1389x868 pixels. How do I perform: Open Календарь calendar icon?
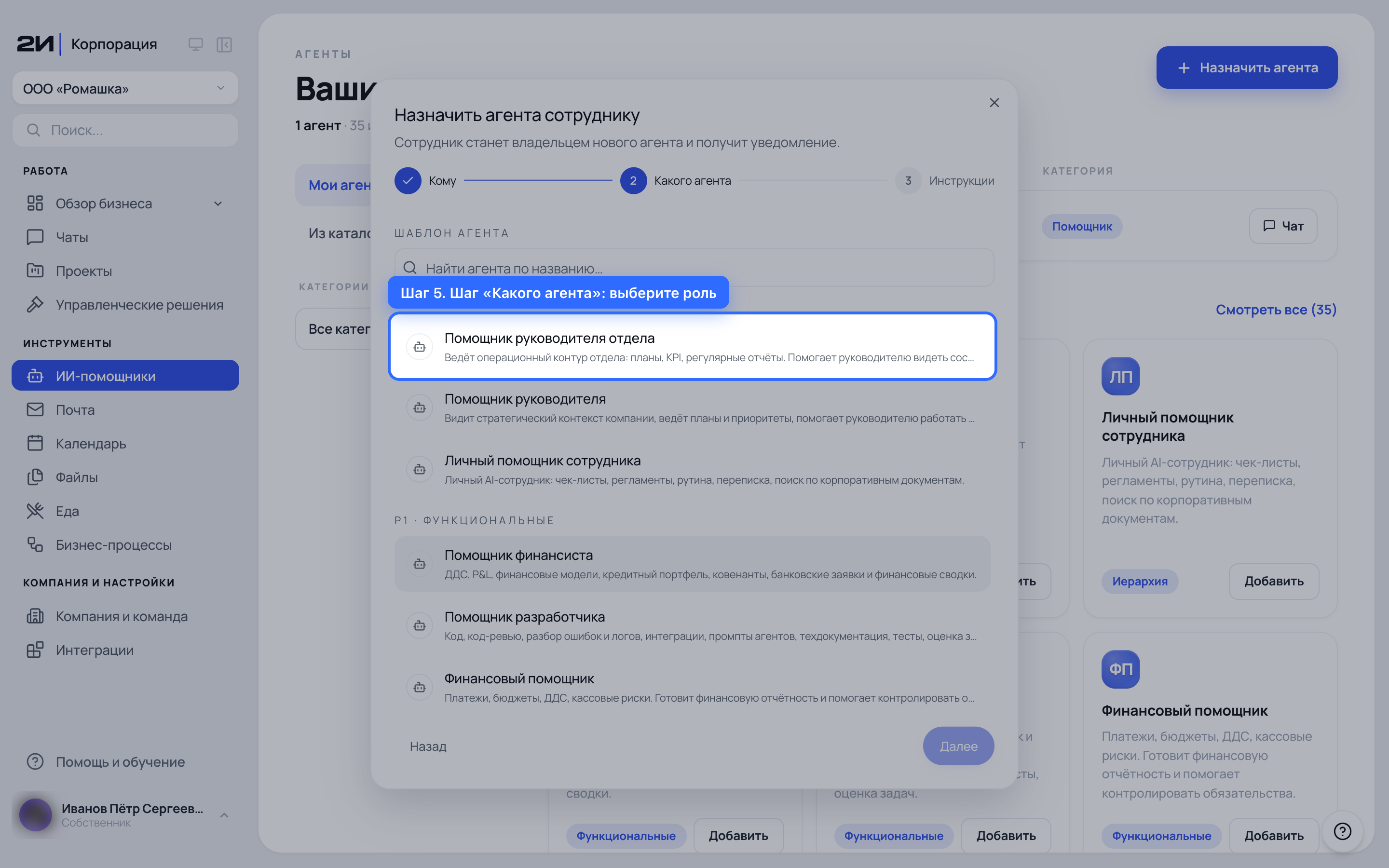(x=35, y=443)
